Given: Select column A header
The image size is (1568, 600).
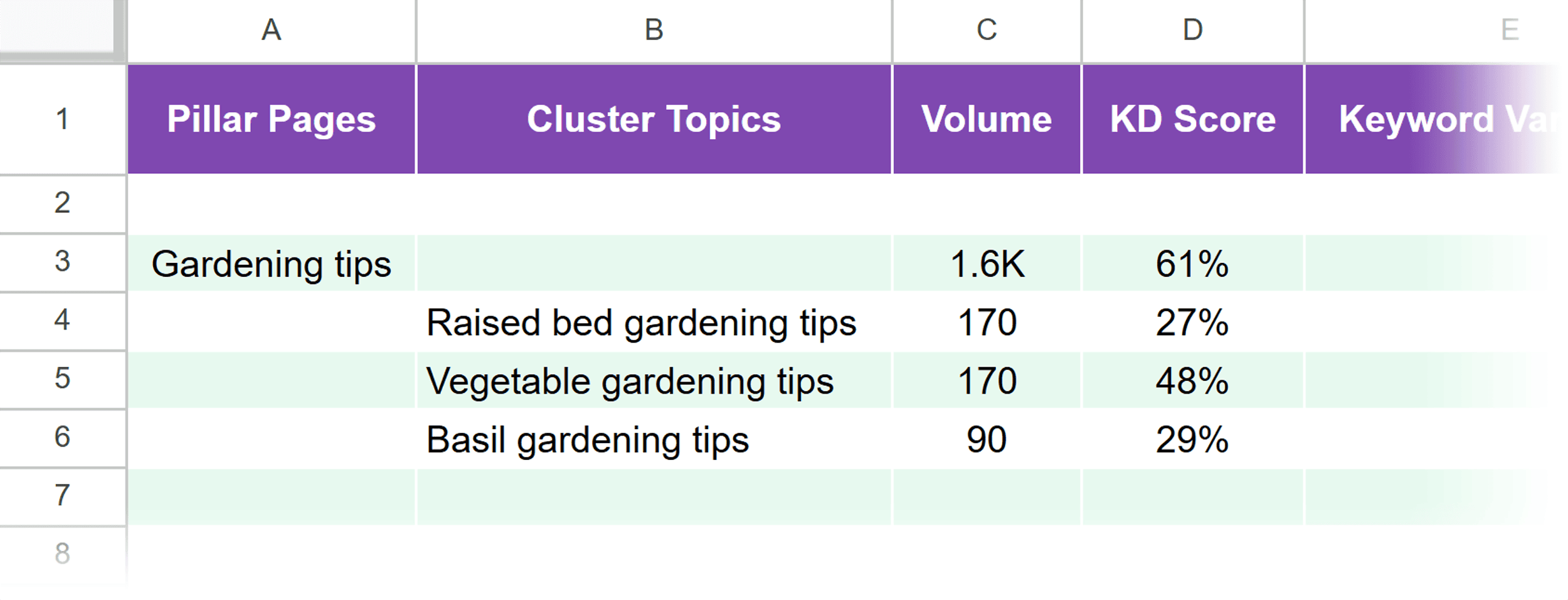Looking at the screenshot, I should (271, 29).
